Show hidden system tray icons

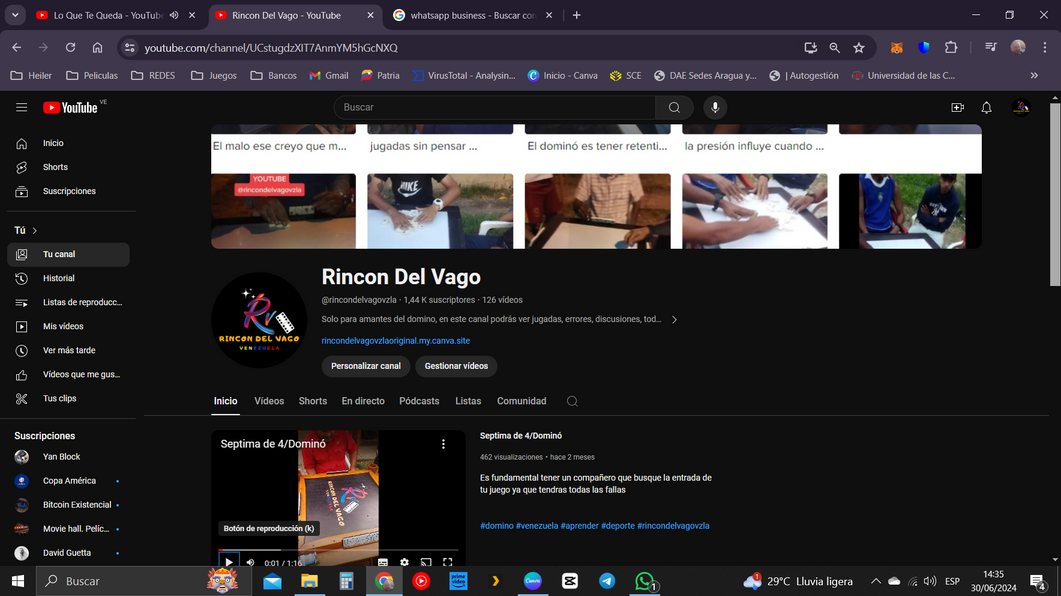coord(876,581)
